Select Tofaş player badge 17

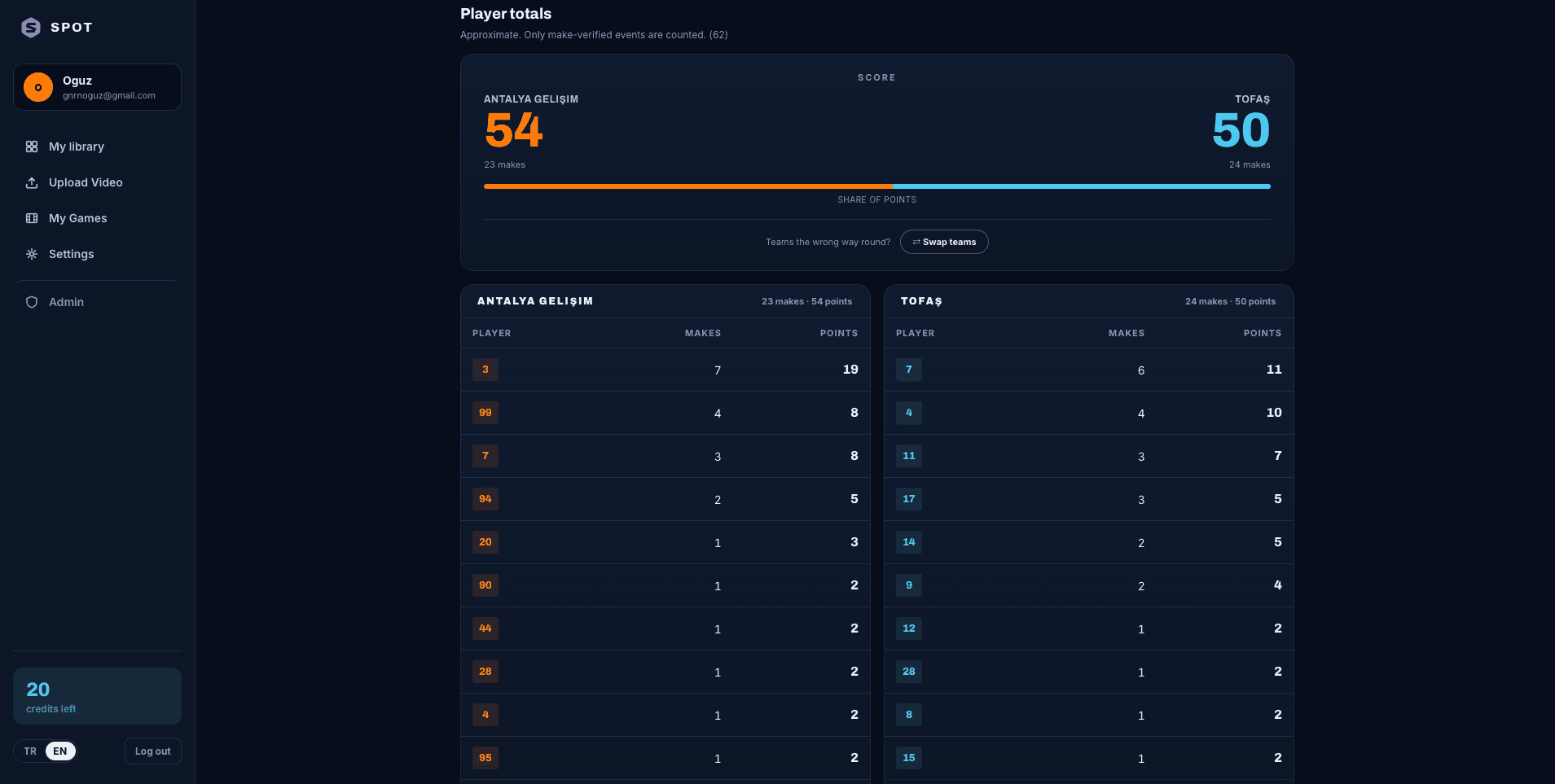pos(909,499)
